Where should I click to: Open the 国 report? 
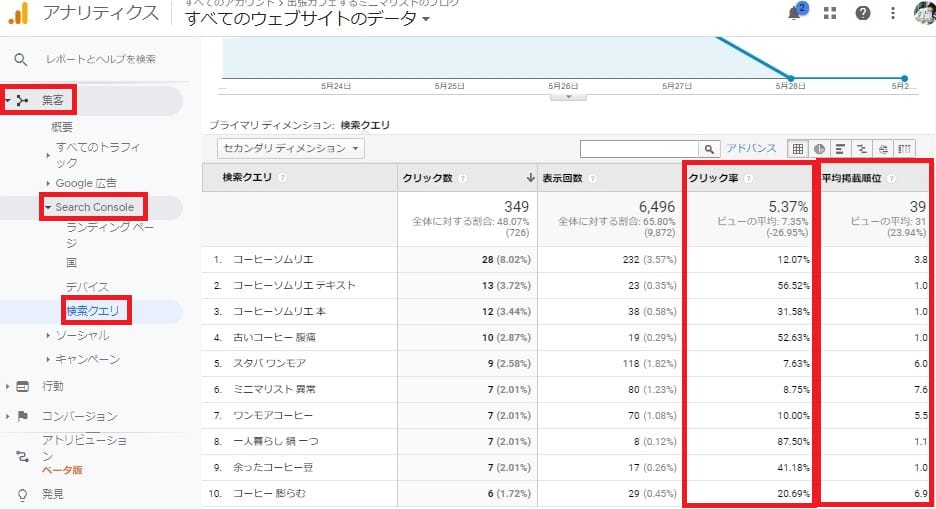pyautogui.click(x=72, y=263)
